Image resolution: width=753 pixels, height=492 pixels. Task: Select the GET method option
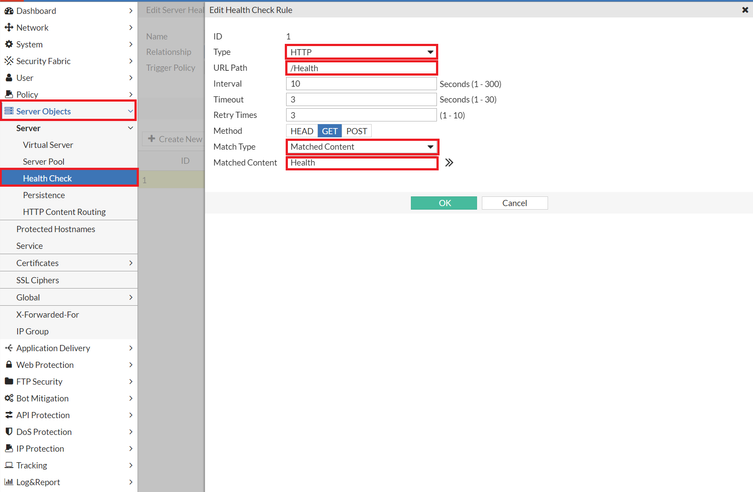pyautogui.click(x=329, y=131)
